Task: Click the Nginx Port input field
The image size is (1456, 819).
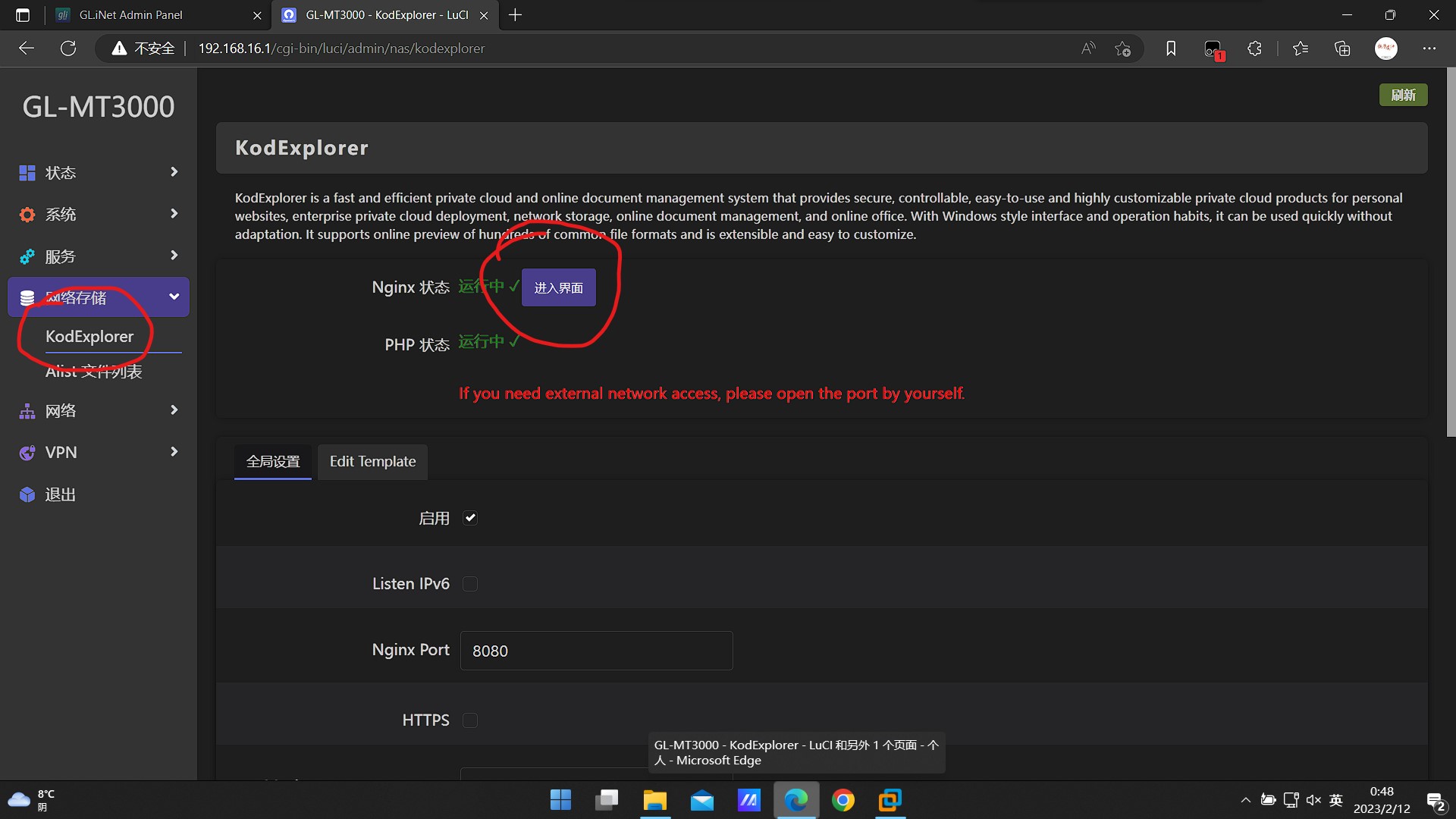Action: pyautogui.click(x=596, y=651)
